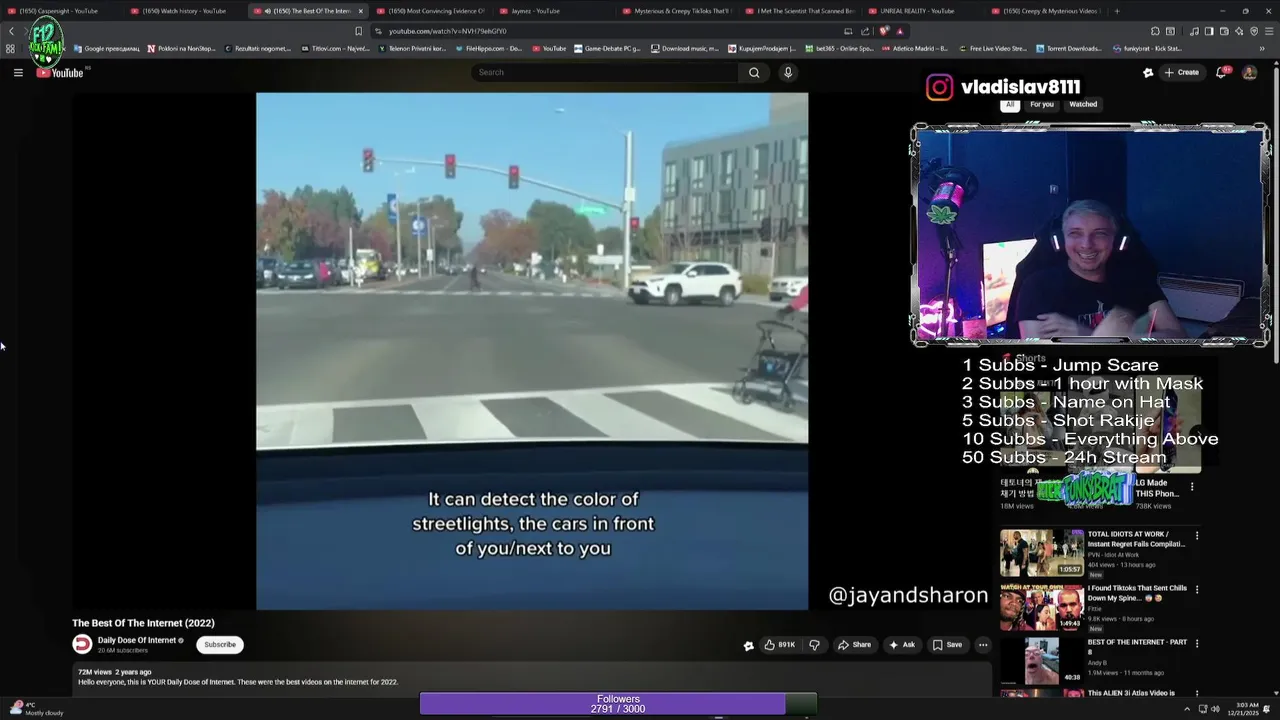Screen dimensions: 1280x720
Task: Open options for I Found Tiktoks video
Action: (x=1197, y=590)
